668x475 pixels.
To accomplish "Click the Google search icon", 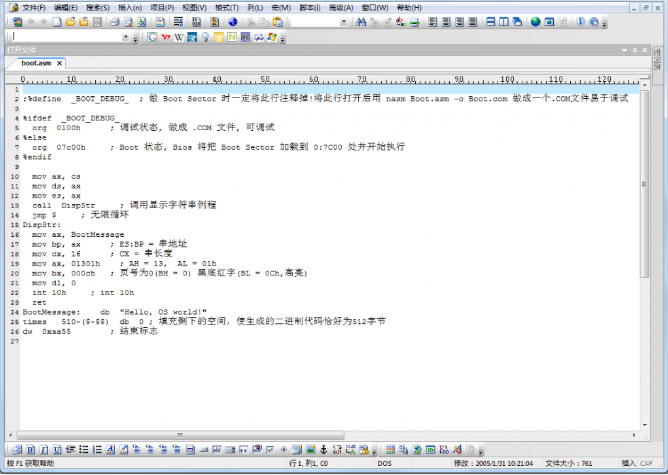I will (152, 37).
